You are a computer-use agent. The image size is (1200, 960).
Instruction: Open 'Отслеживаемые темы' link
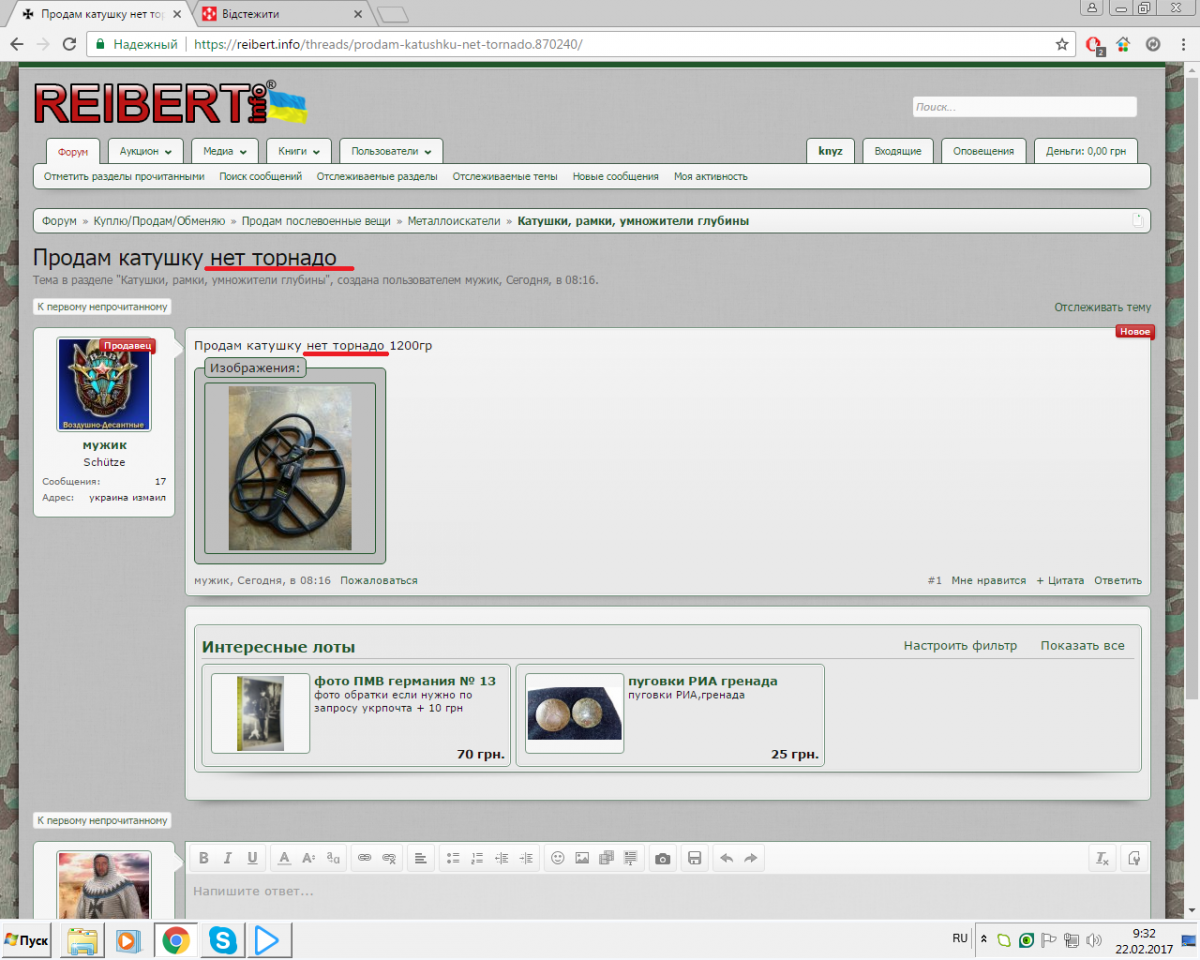[x=505, y=176]
